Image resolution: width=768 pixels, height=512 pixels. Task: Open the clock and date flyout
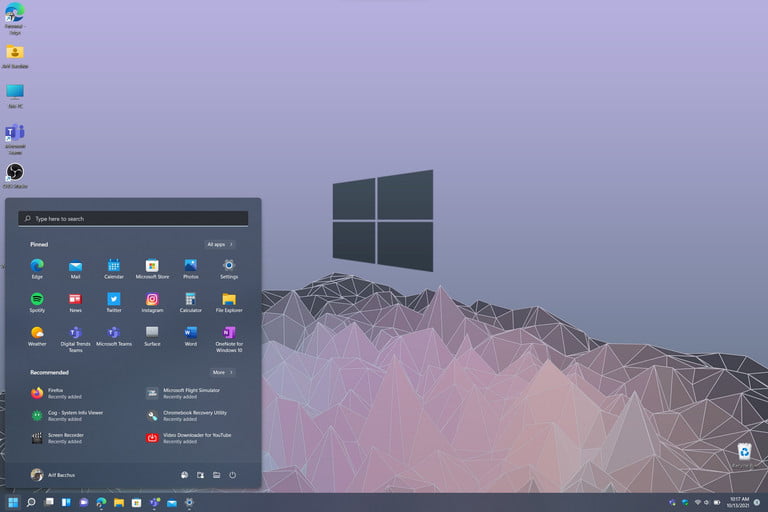point(738,502)
